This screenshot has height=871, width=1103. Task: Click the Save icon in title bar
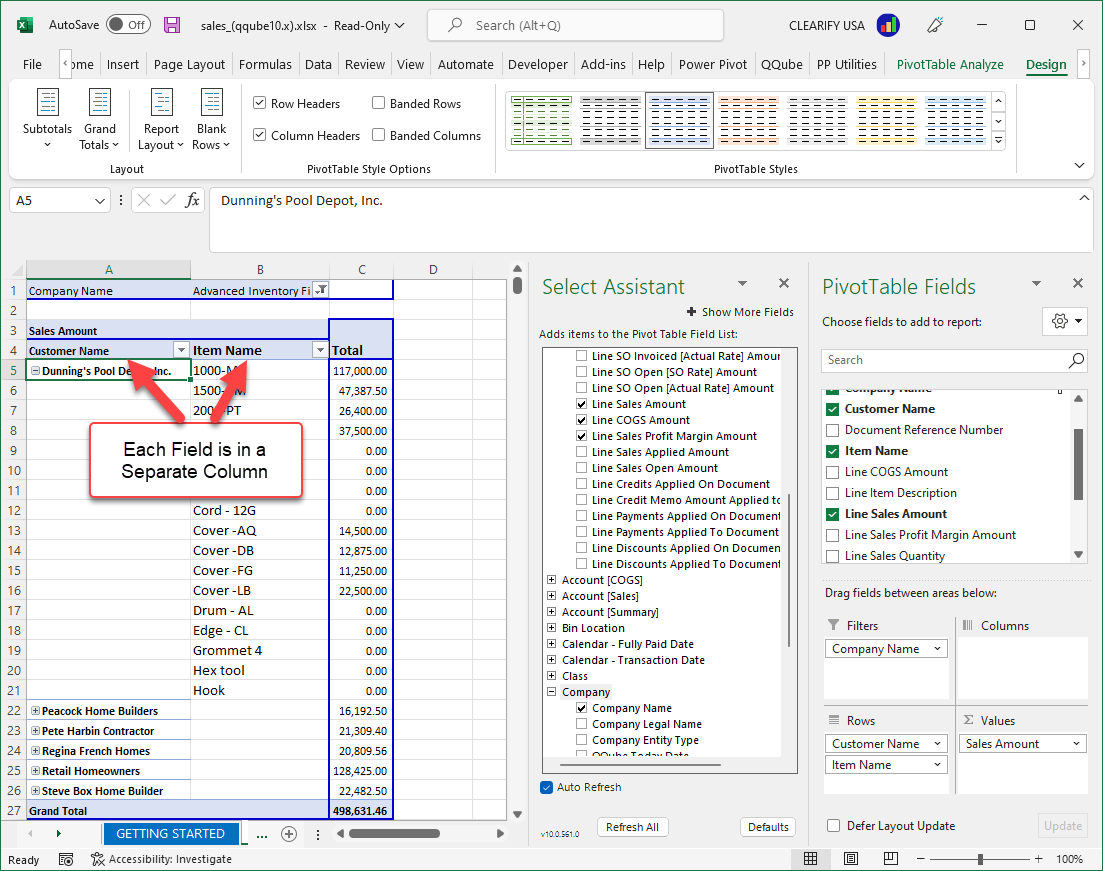tap(172, 25)
